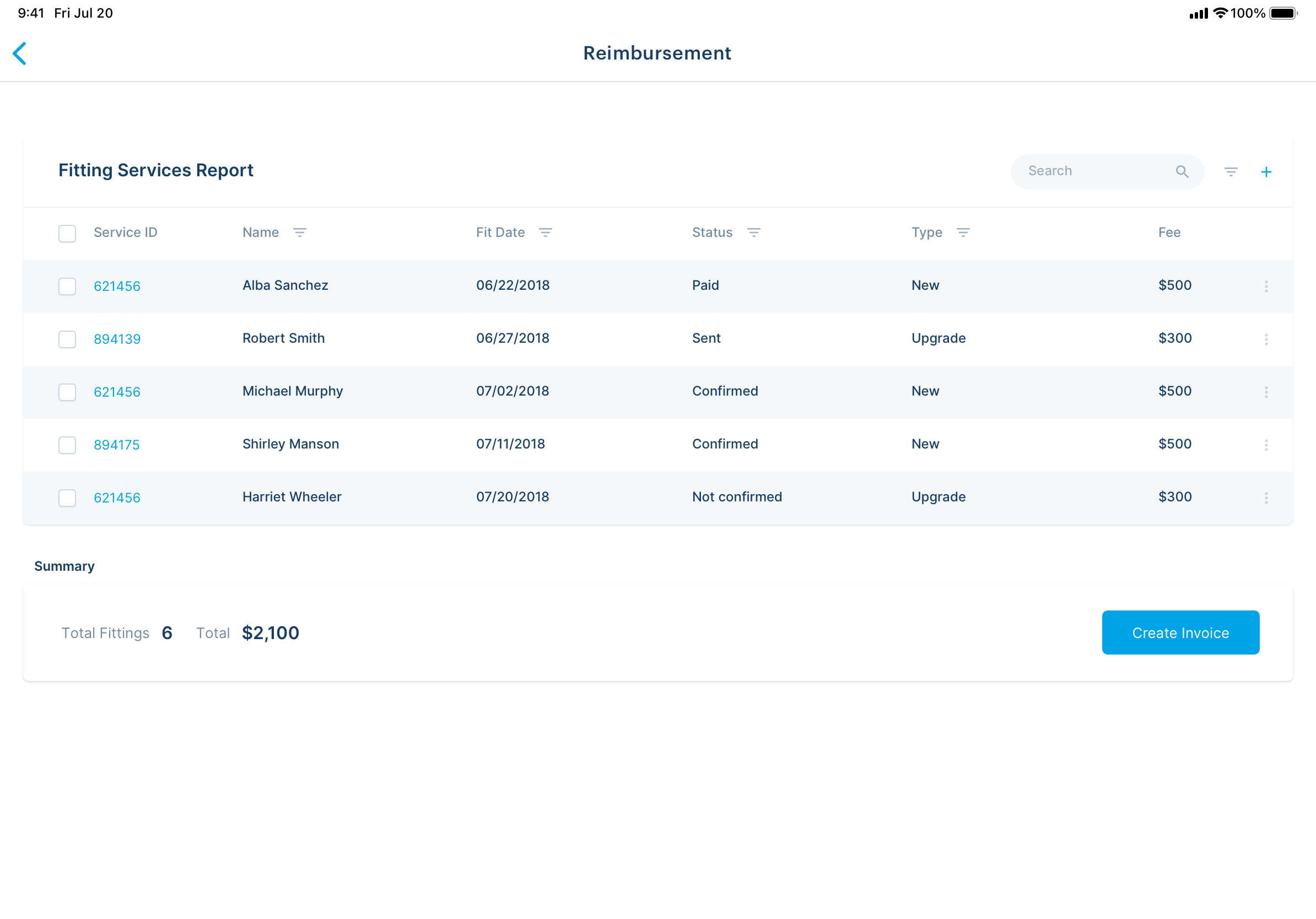
Task: Click the name Michael Murphy
Action: point(292,391)
